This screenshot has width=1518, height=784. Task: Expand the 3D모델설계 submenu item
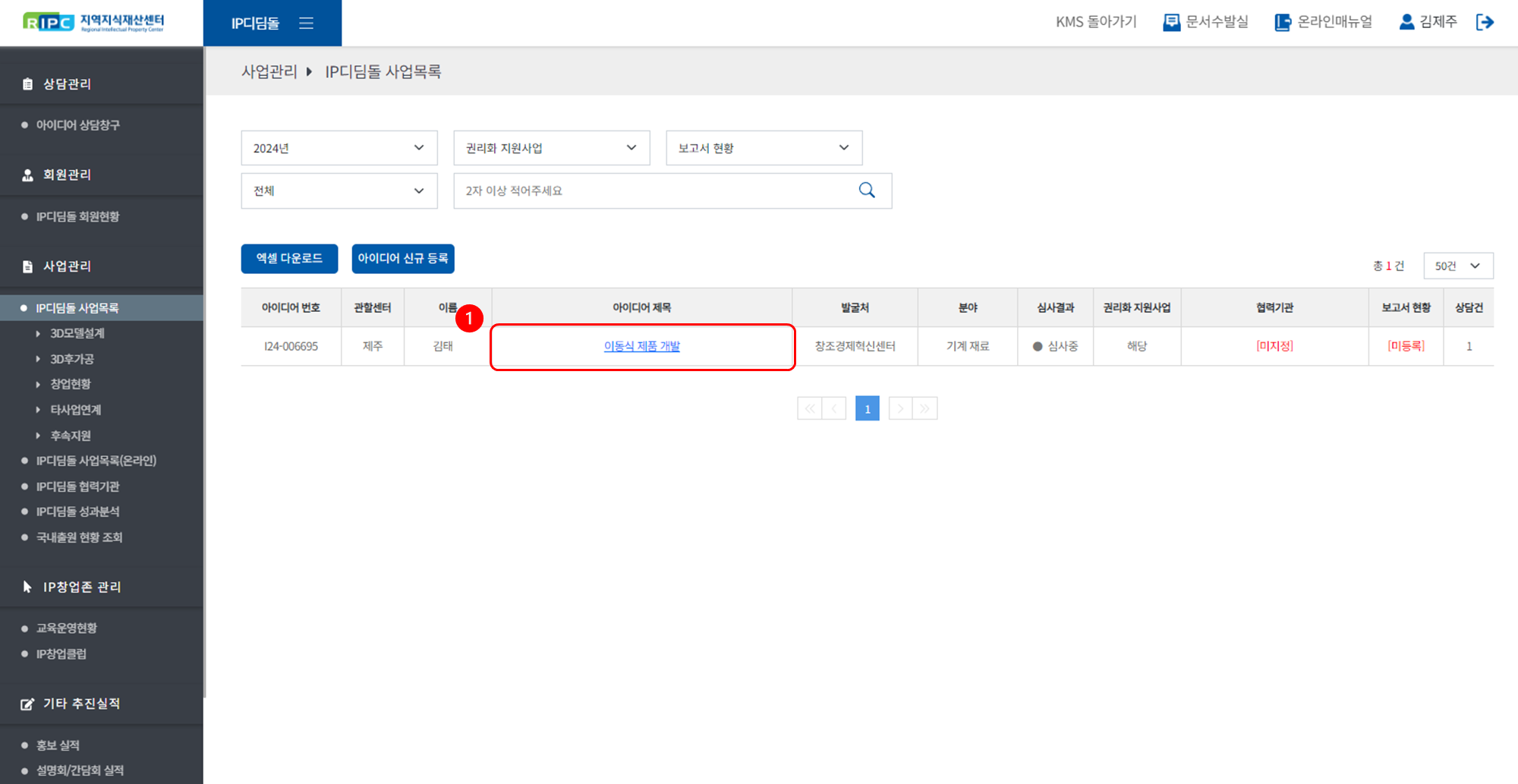point(77,333)
